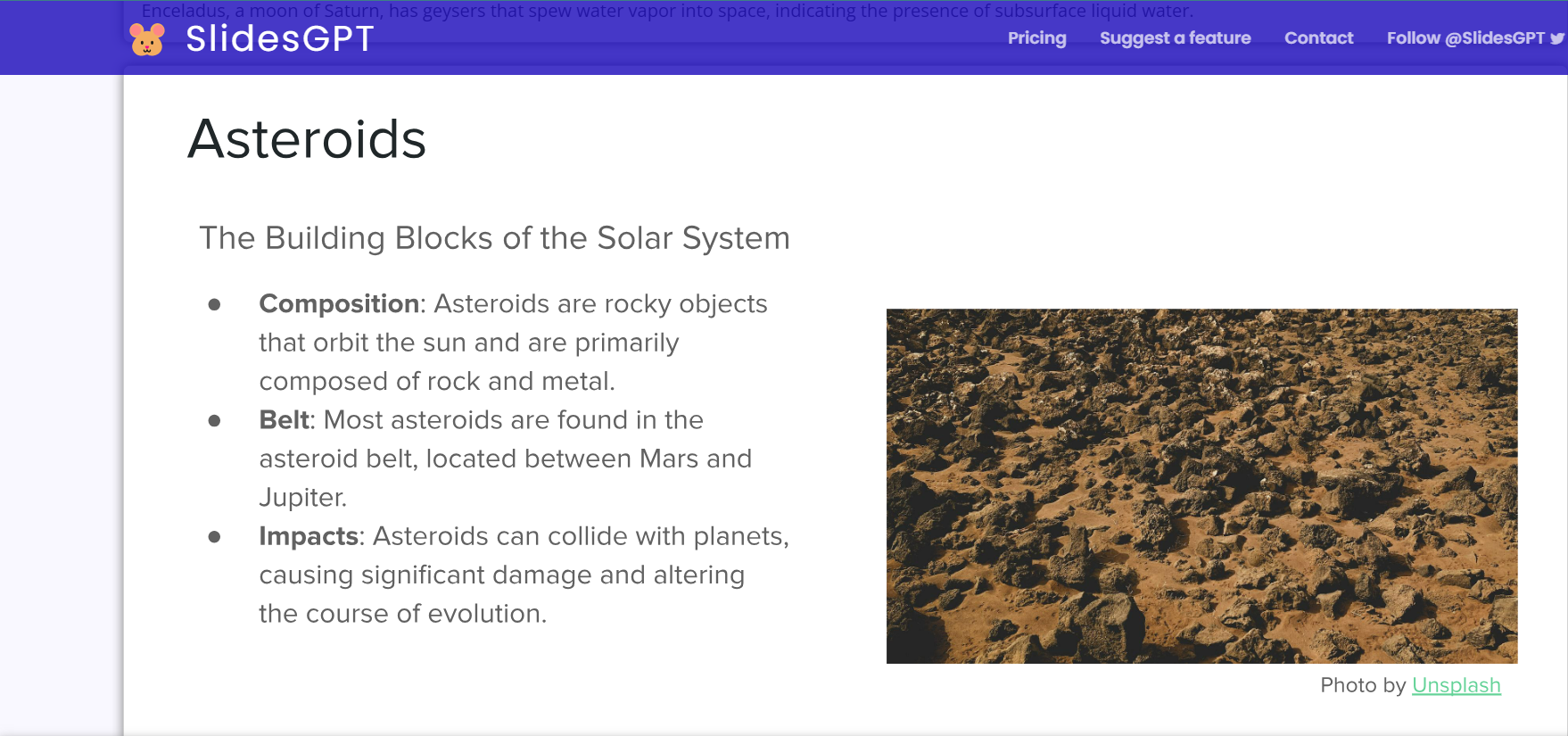This screenshot has height=736, width=1568.
Task: Click the bold Impacts heading word
Action: pyautogui.click(x=309, y=536)
